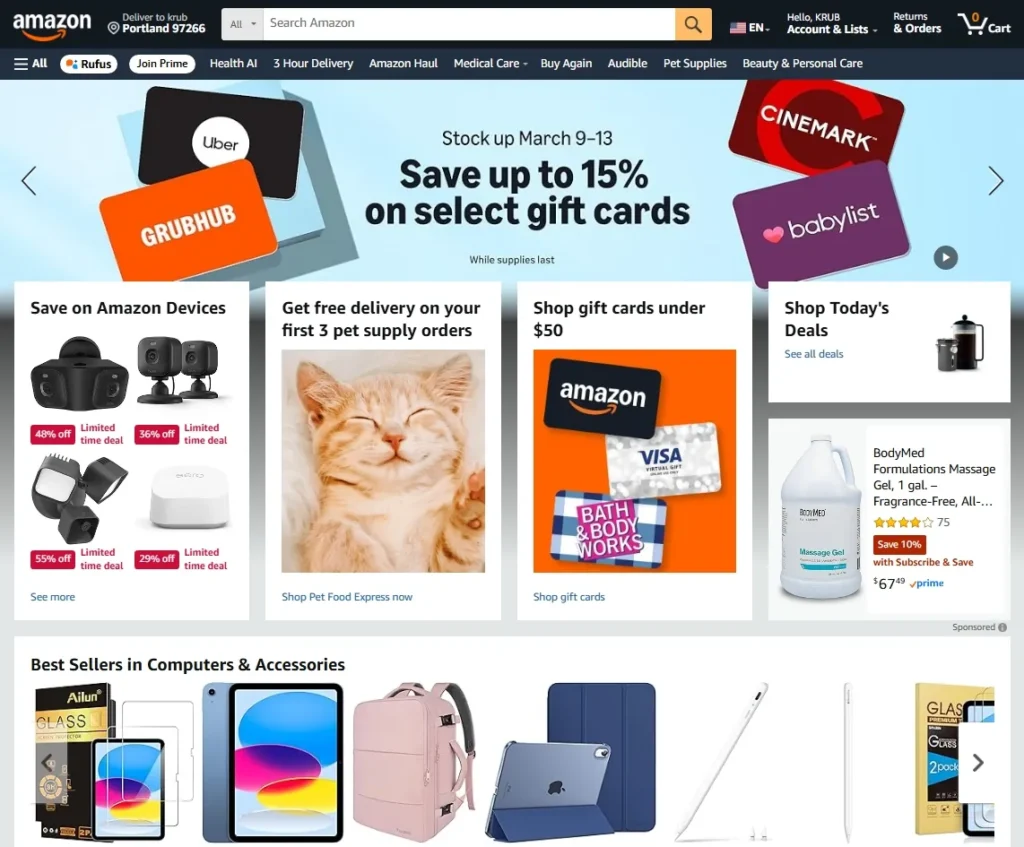Viewport: 1024px width, 847px height.
Task: Open the Rufus assistant button
Action: pyautogui.click(x=89, y=63)
